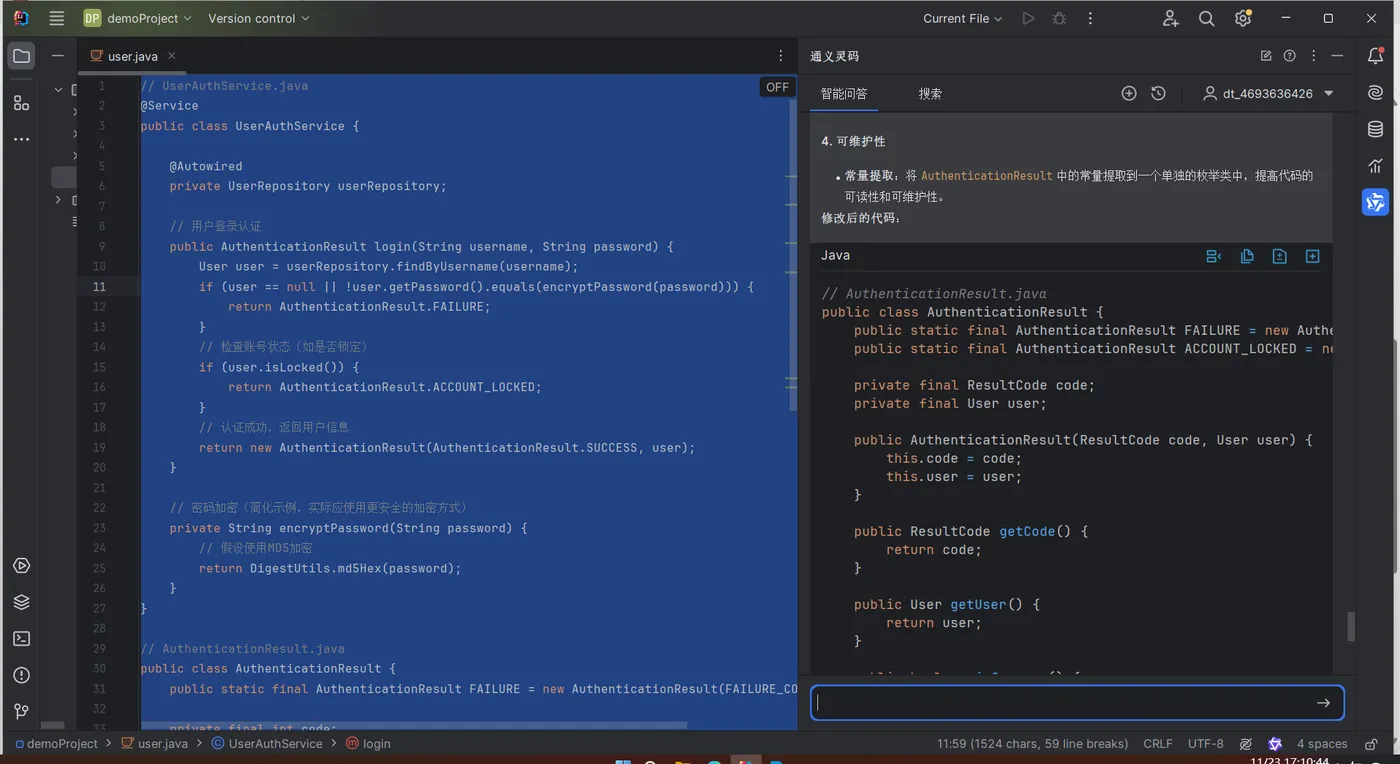Open the Current File run configuration dropdown
Viewport: 1400px width, 764px height.
point(962,18)
